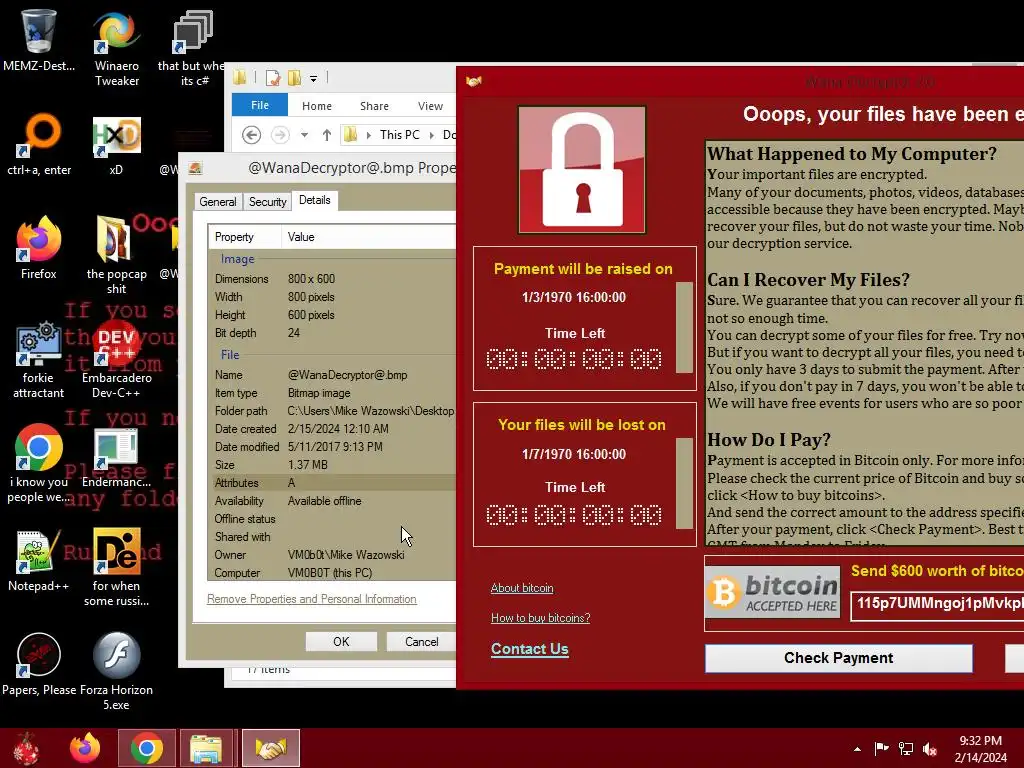This screenshot has height=768, width=1024.
Task: Open Chrome from the taskbar
Action: click(x=146, y=748)
